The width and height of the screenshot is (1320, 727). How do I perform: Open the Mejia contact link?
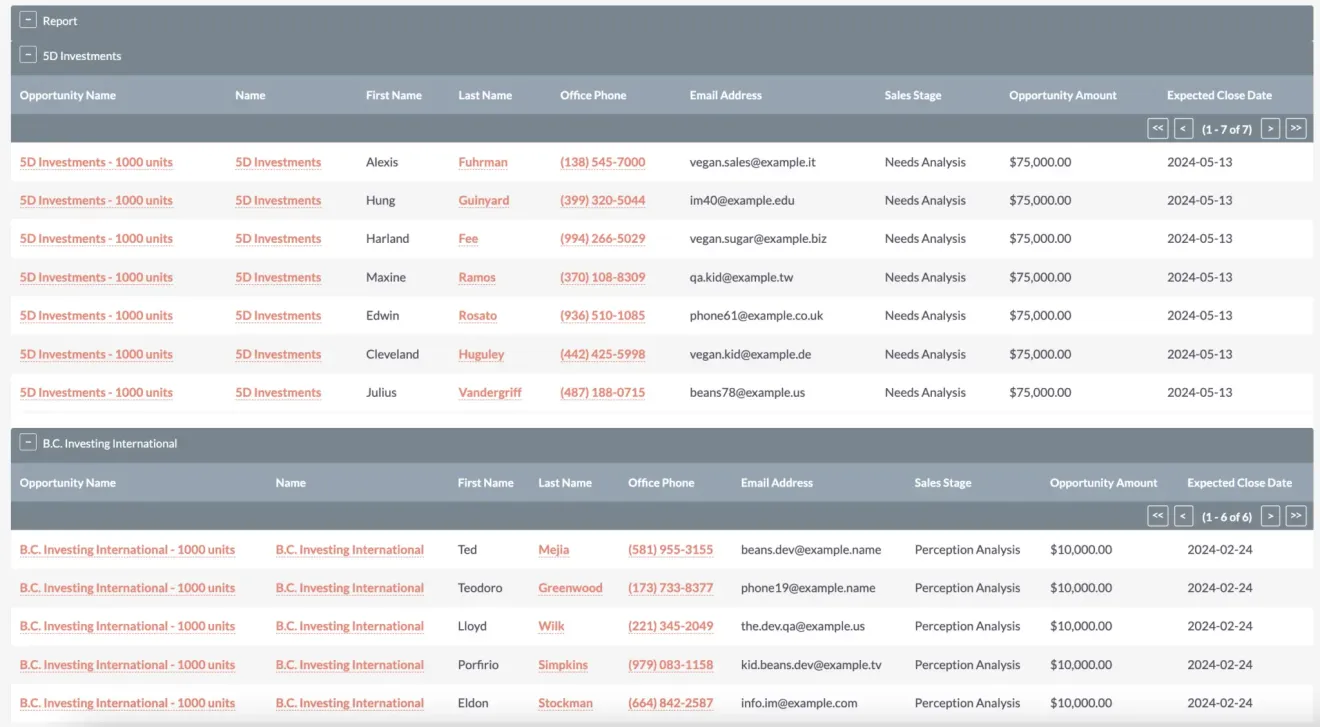pyautogui.click(x=553, y=549)
